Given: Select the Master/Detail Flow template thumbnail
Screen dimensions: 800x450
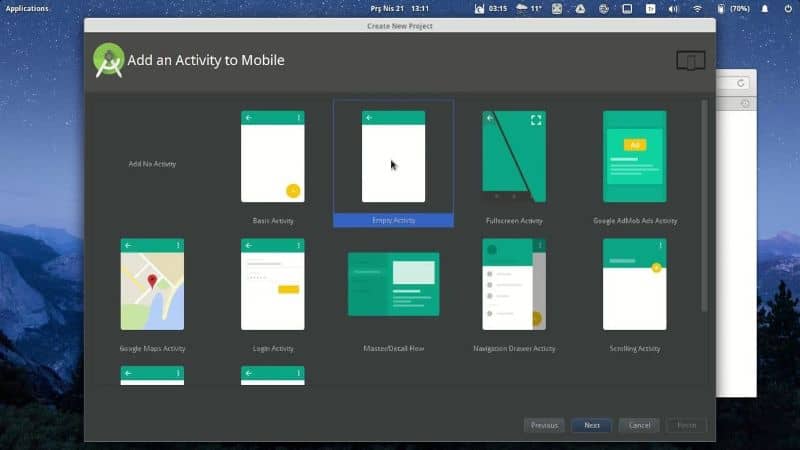Looking at the screenshot, I should (393, 284).
